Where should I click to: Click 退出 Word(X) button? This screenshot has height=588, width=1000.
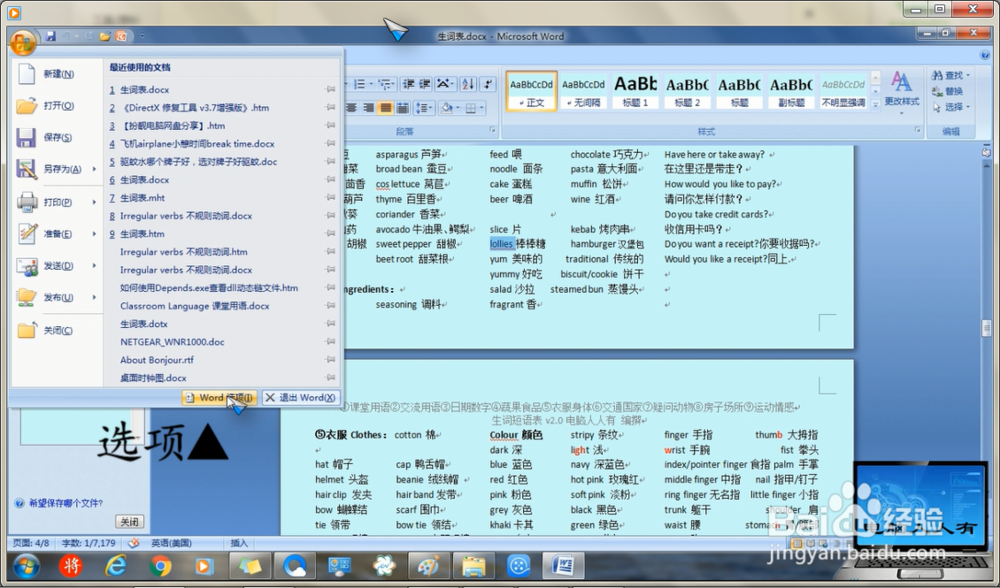300,397
